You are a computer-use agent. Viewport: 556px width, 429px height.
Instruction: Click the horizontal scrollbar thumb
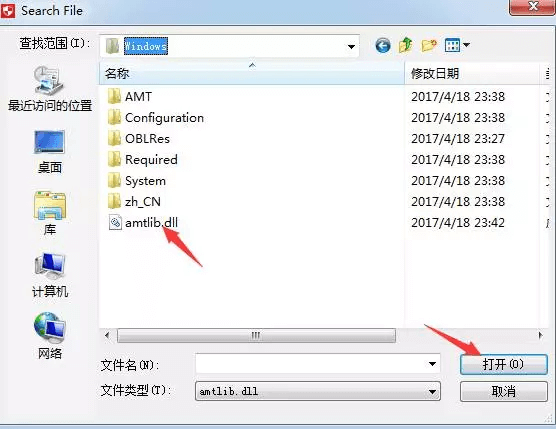click(x=256, y=335)
